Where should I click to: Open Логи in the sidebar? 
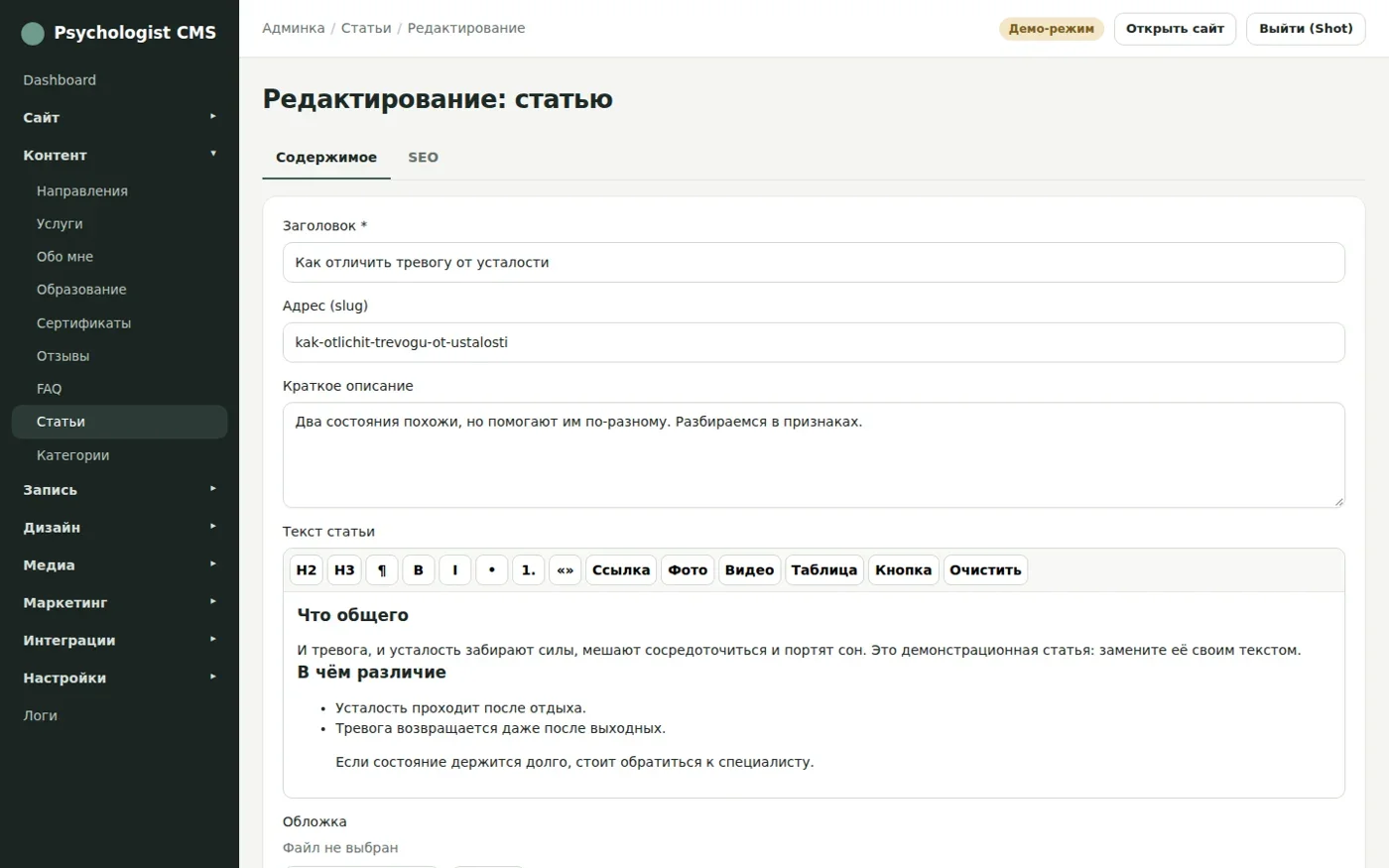pyautogui.click(x=119, y=716)
